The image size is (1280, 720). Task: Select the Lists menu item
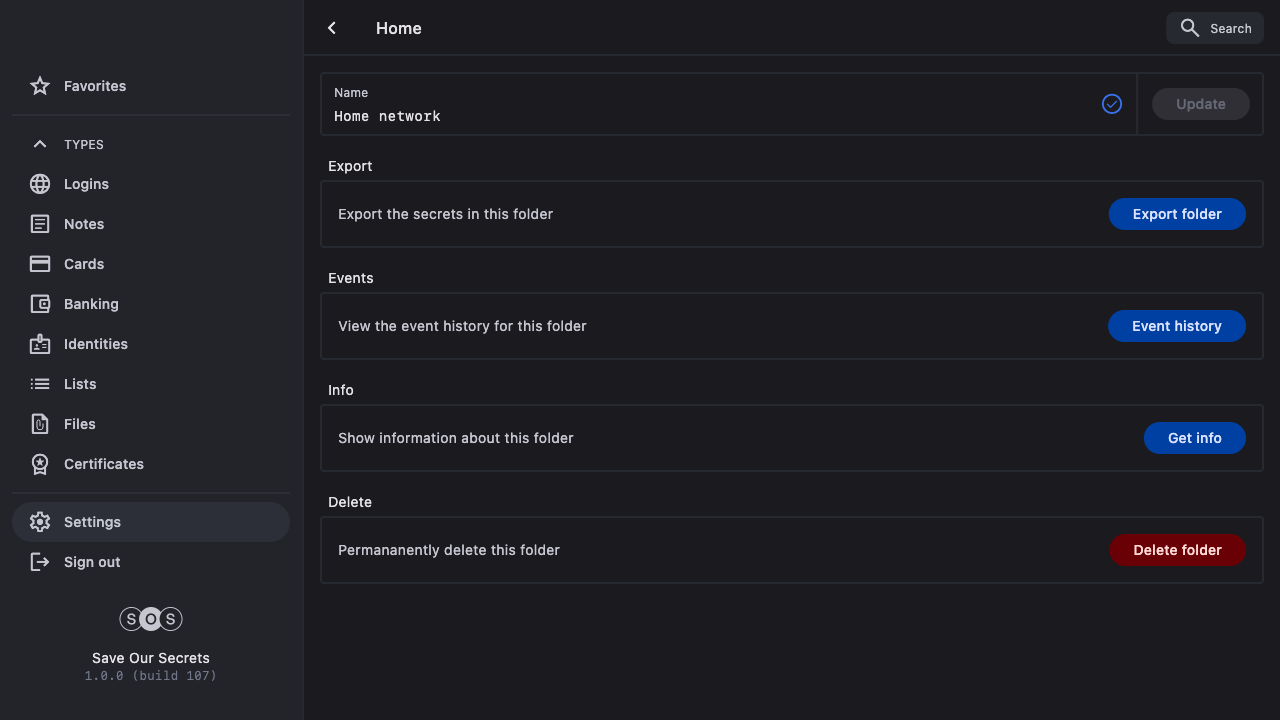pos(80,384)
